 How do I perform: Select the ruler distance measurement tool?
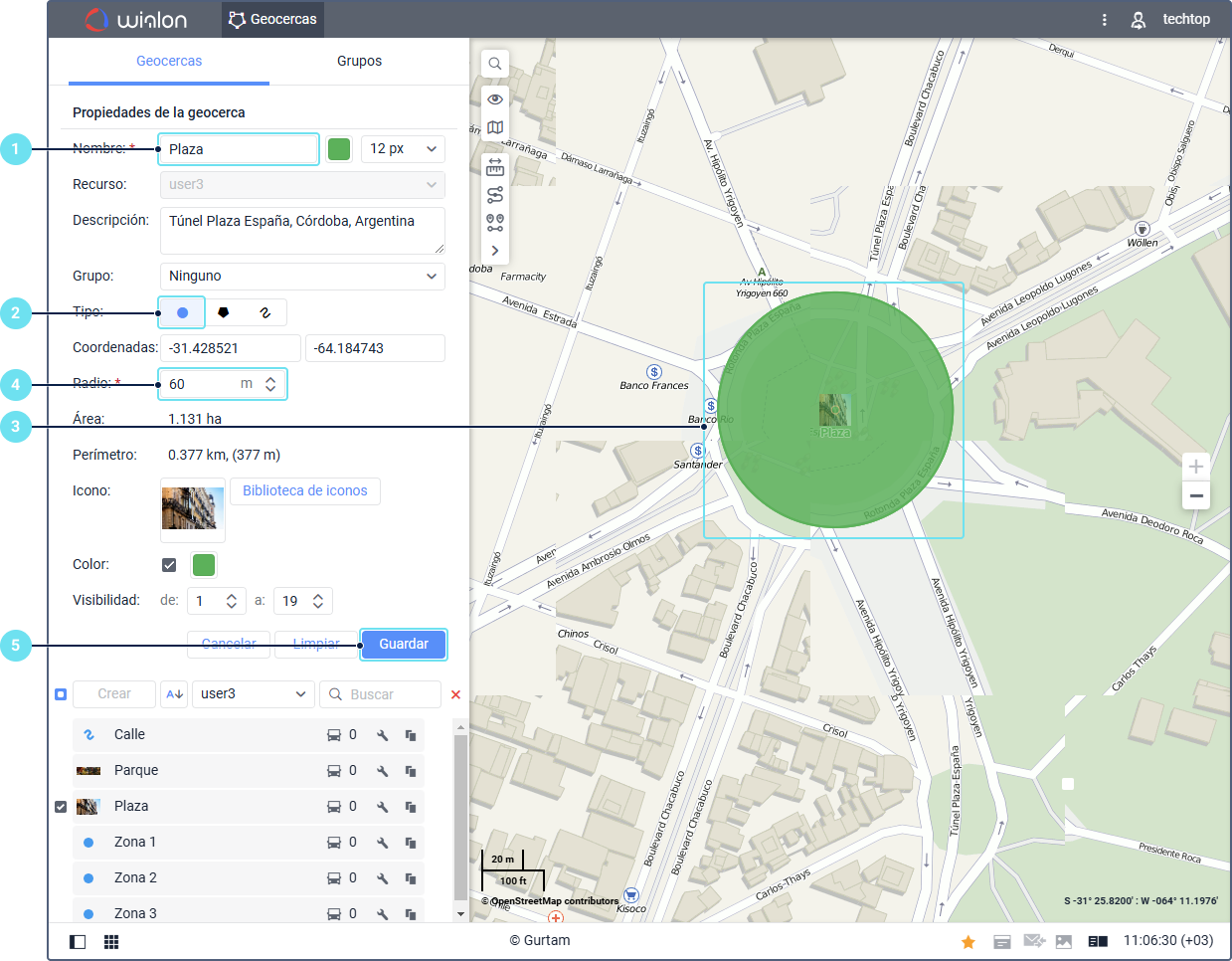(x=494, y=166)
